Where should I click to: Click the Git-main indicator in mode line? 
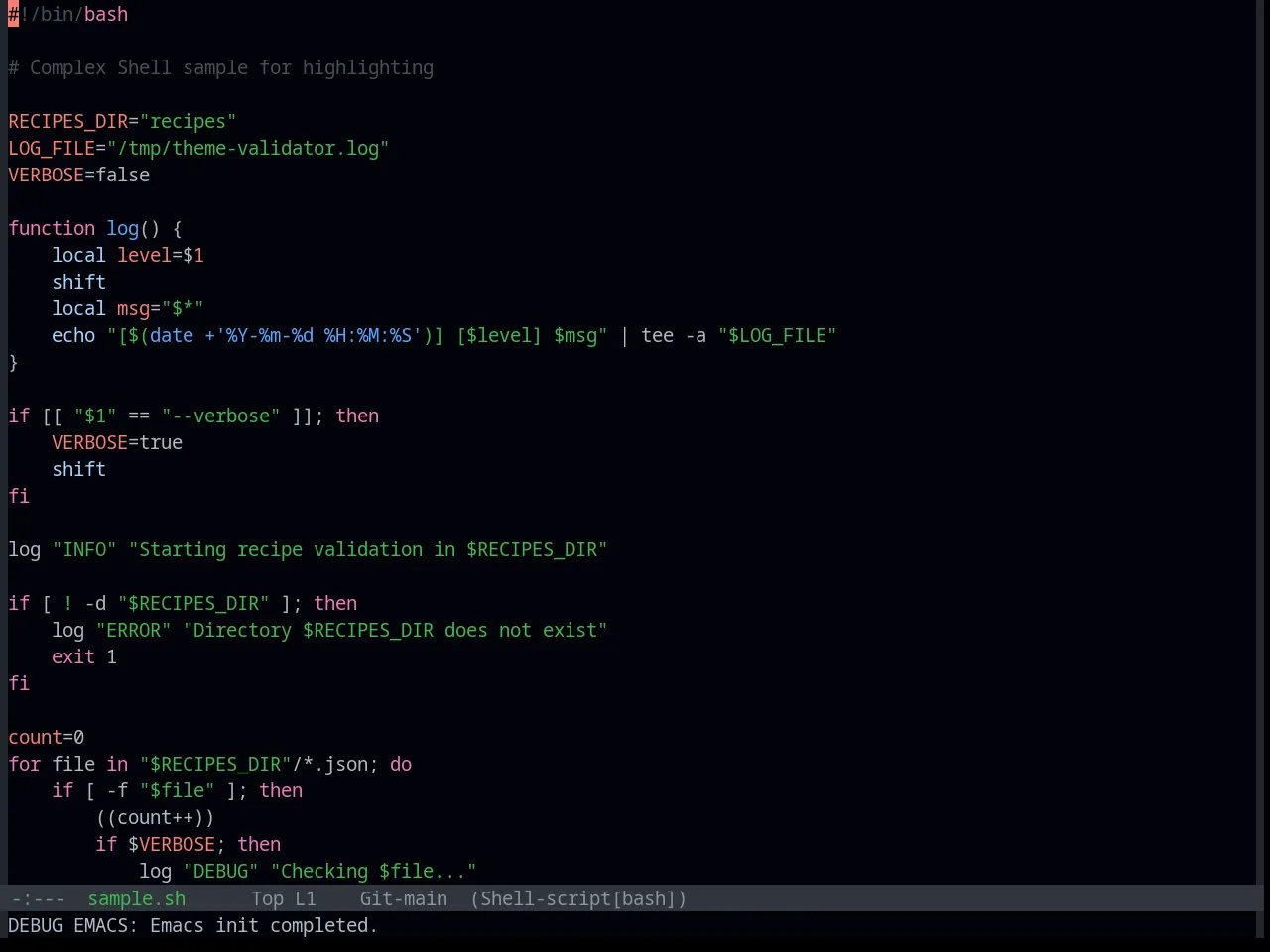pyautogui.click(x=403, y=898)
